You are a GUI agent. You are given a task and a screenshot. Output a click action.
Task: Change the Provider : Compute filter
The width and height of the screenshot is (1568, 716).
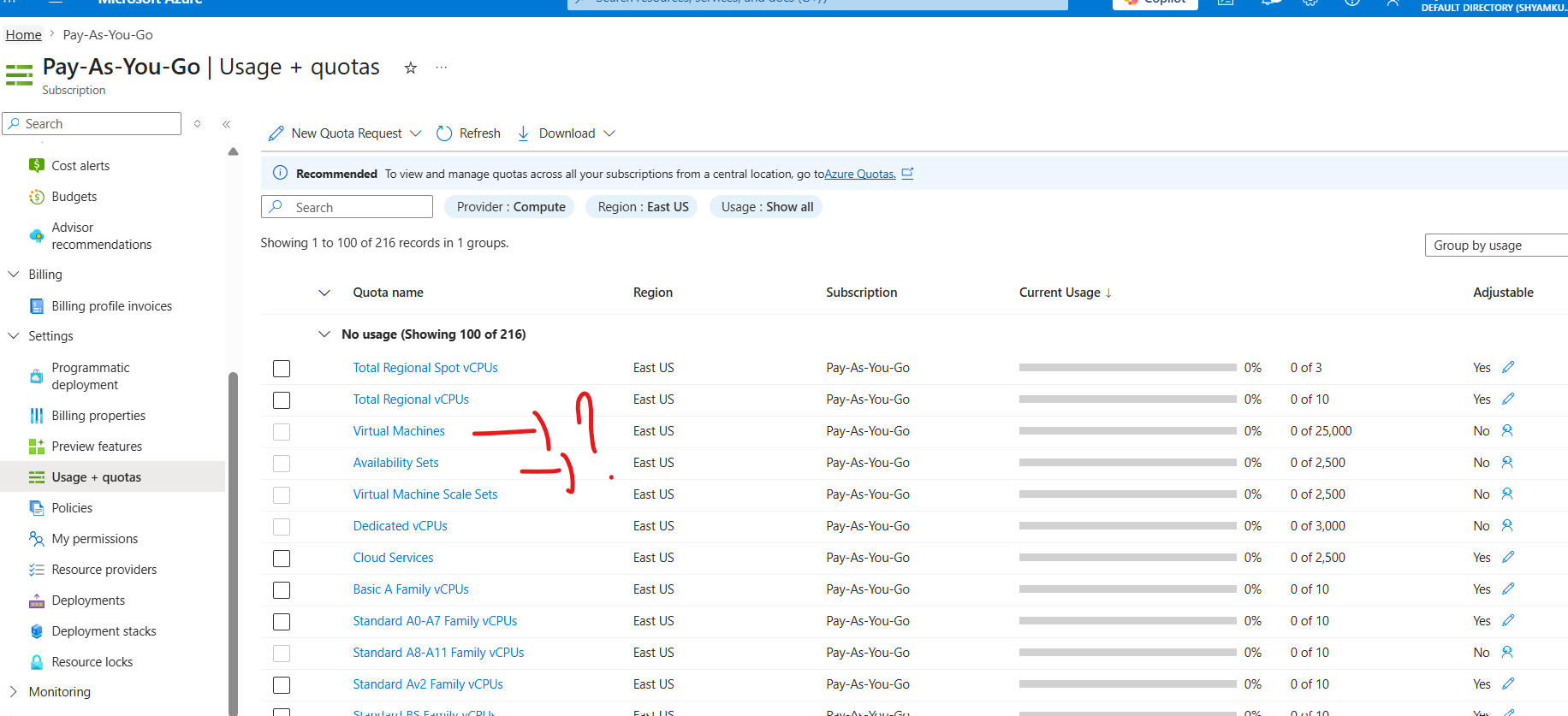tap(510, 207)
